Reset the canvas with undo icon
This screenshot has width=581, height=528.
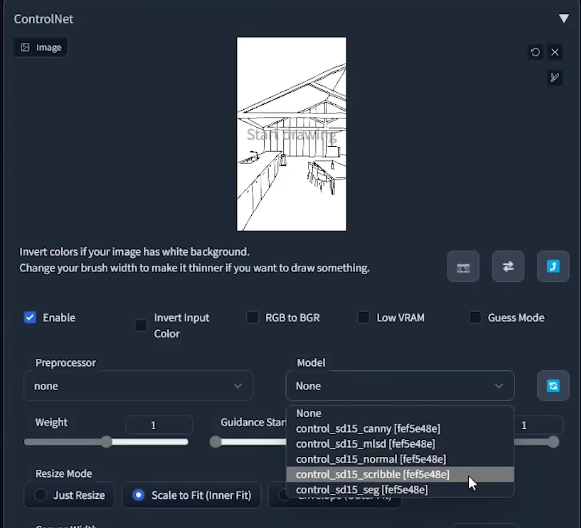pos(535,52)
